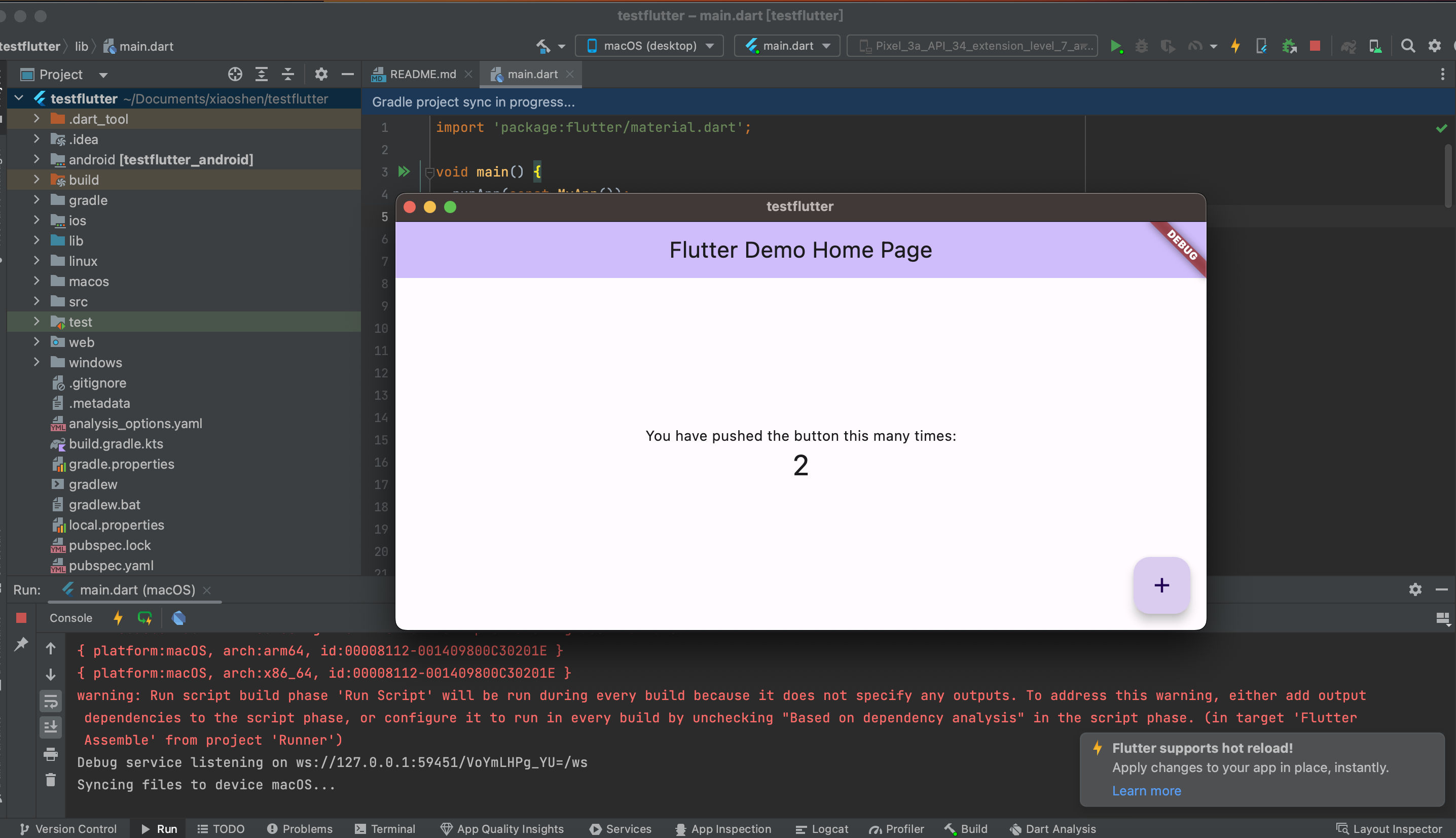
Task: Pin the Run tool window
Action: (x=21, y=645)
